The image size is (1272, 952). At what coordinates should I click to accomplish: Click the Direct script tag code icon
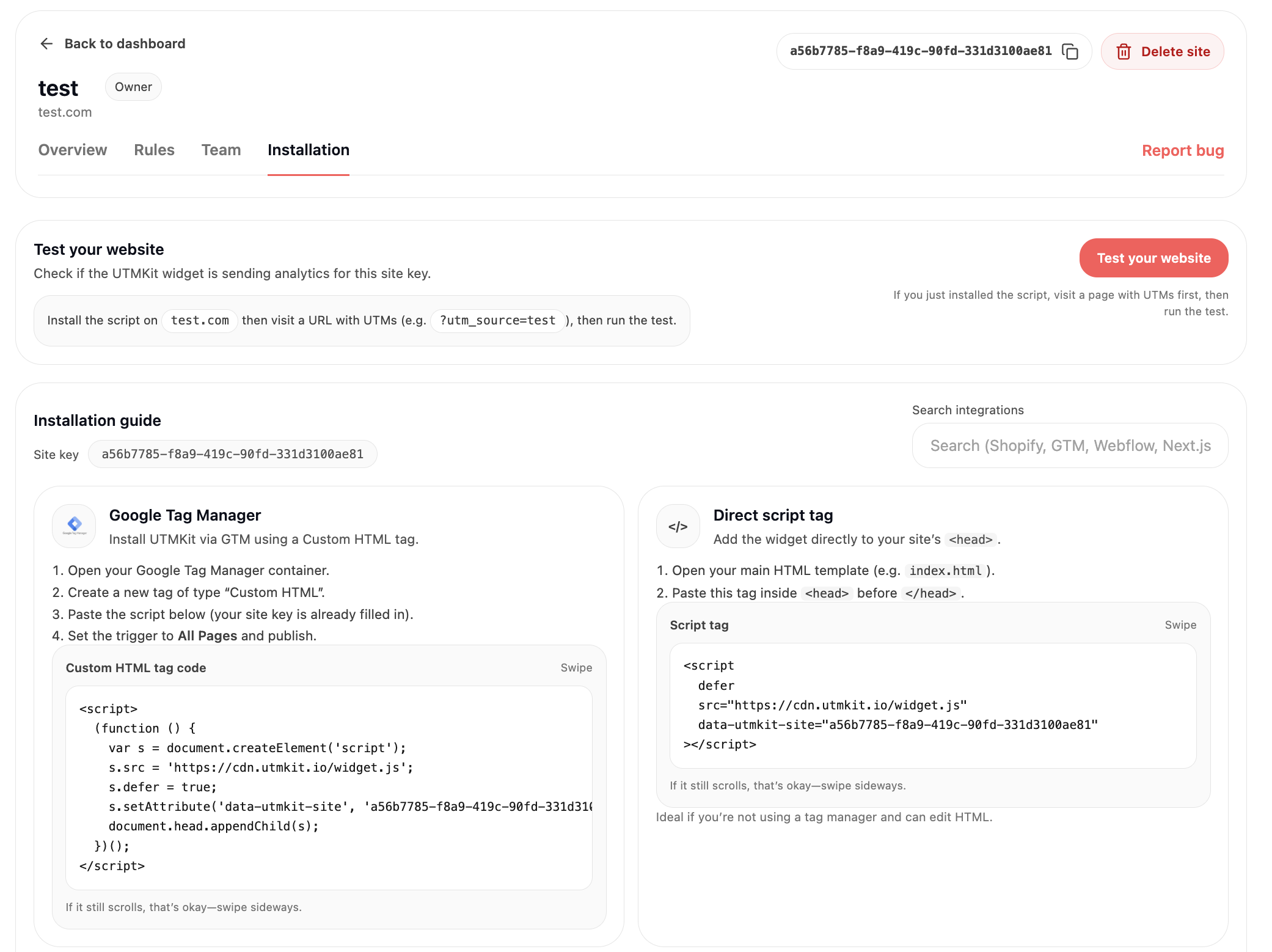pyautogui.click(x=678, y=526)
